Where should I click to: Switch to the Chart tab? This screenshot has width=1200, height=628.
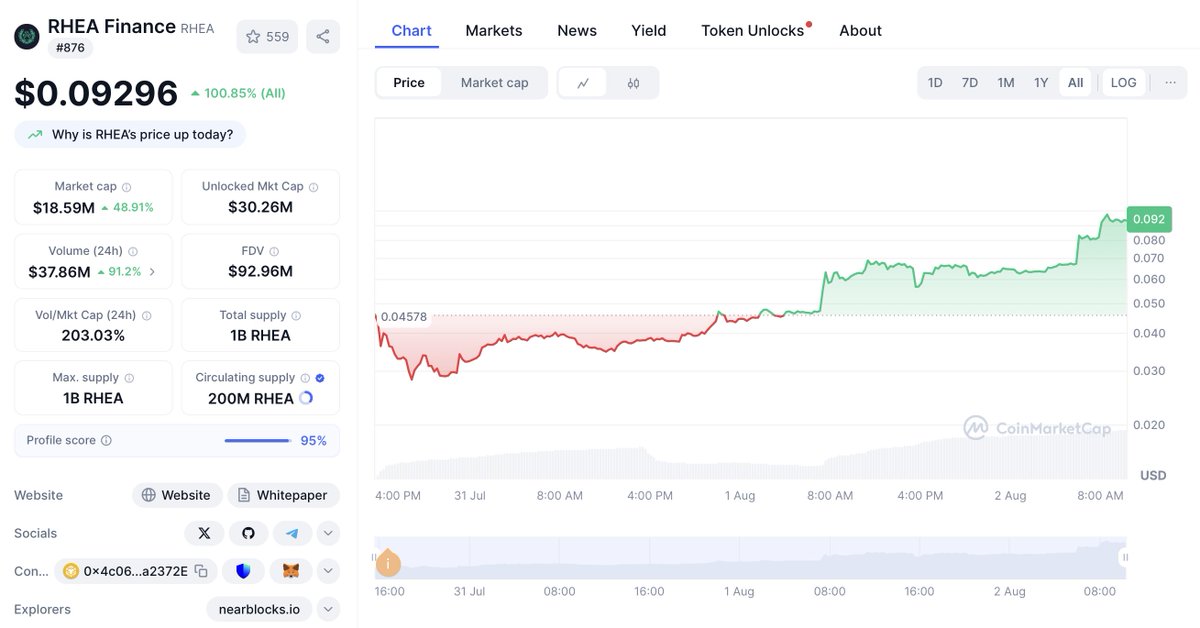[411, 31]
